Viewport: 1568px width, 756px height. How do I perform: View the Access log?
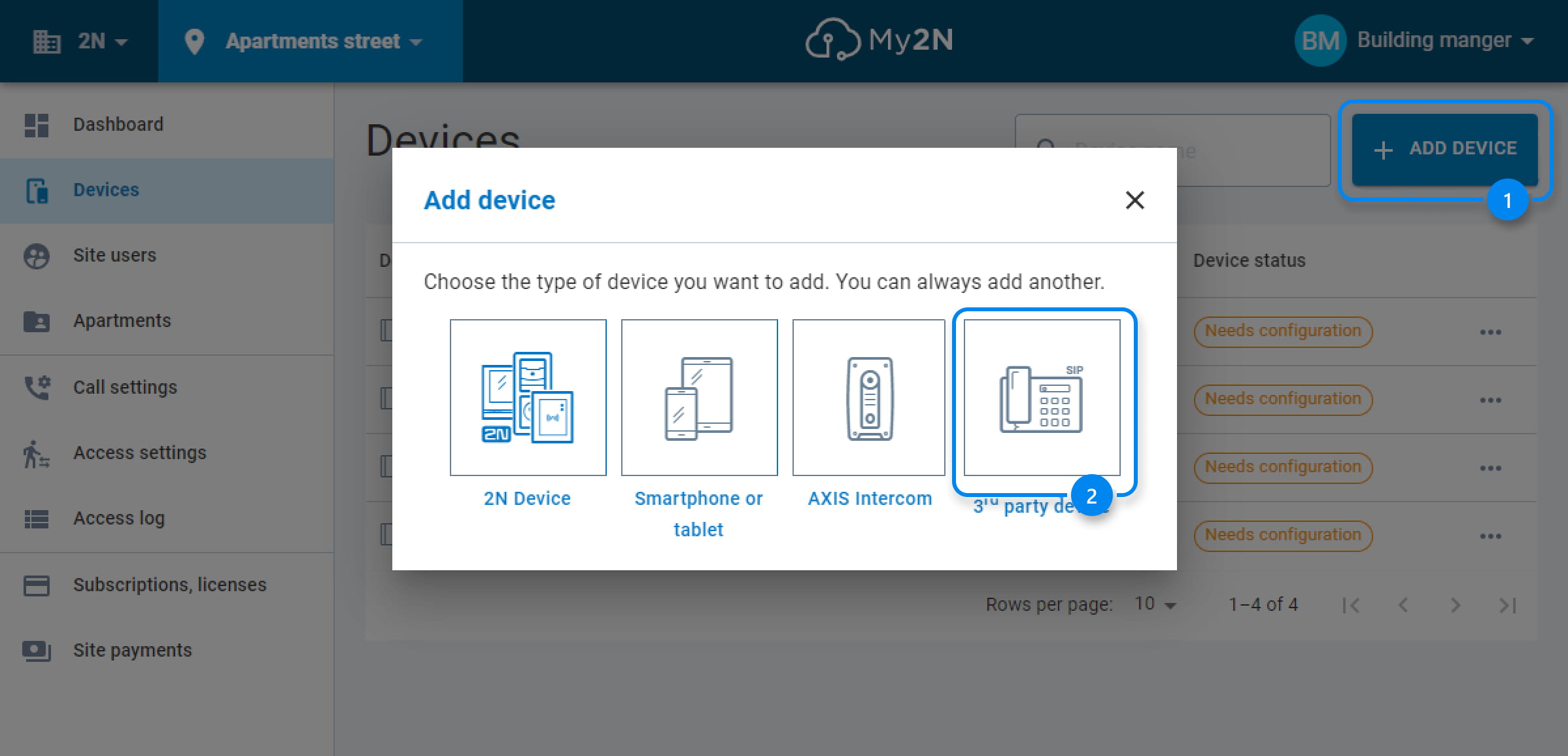[167, 519]
